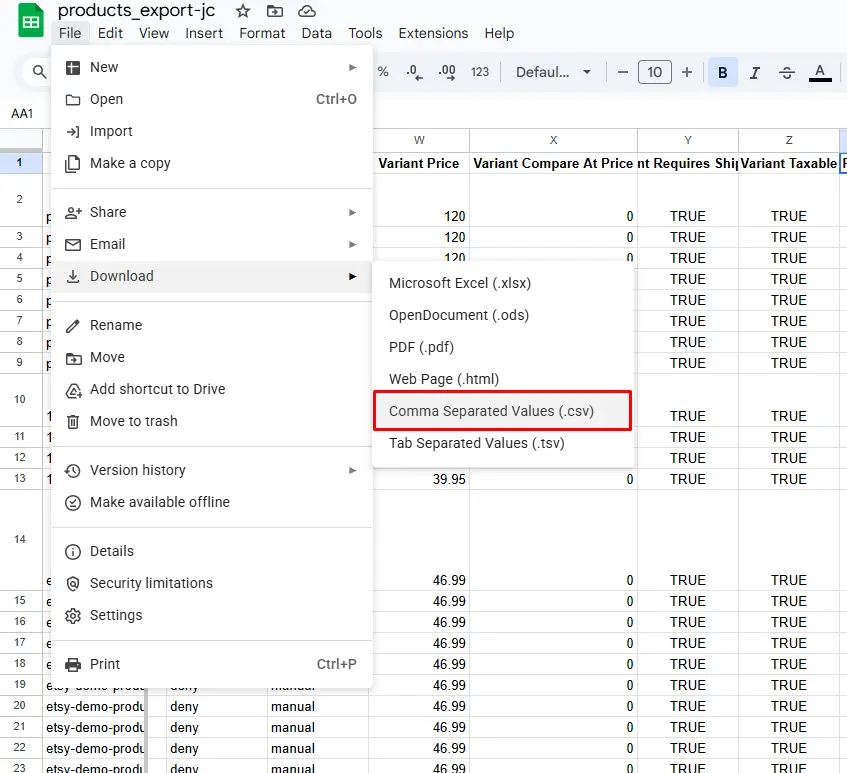Open the text color picker

coord(820,72)
